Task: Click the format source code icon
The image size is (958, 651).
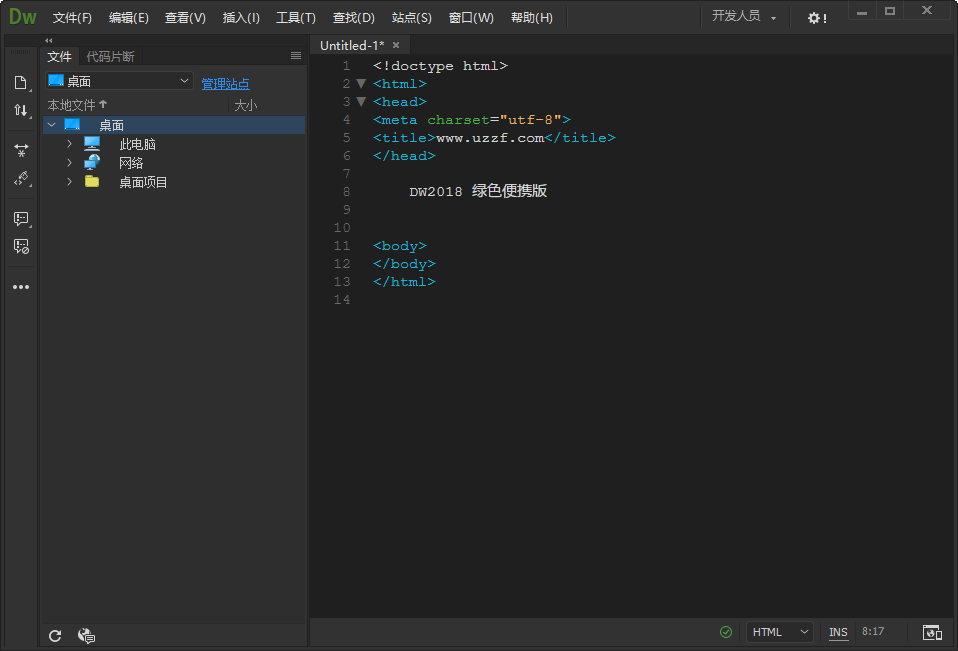Action: pyautogui.click(x=21, y=178)
